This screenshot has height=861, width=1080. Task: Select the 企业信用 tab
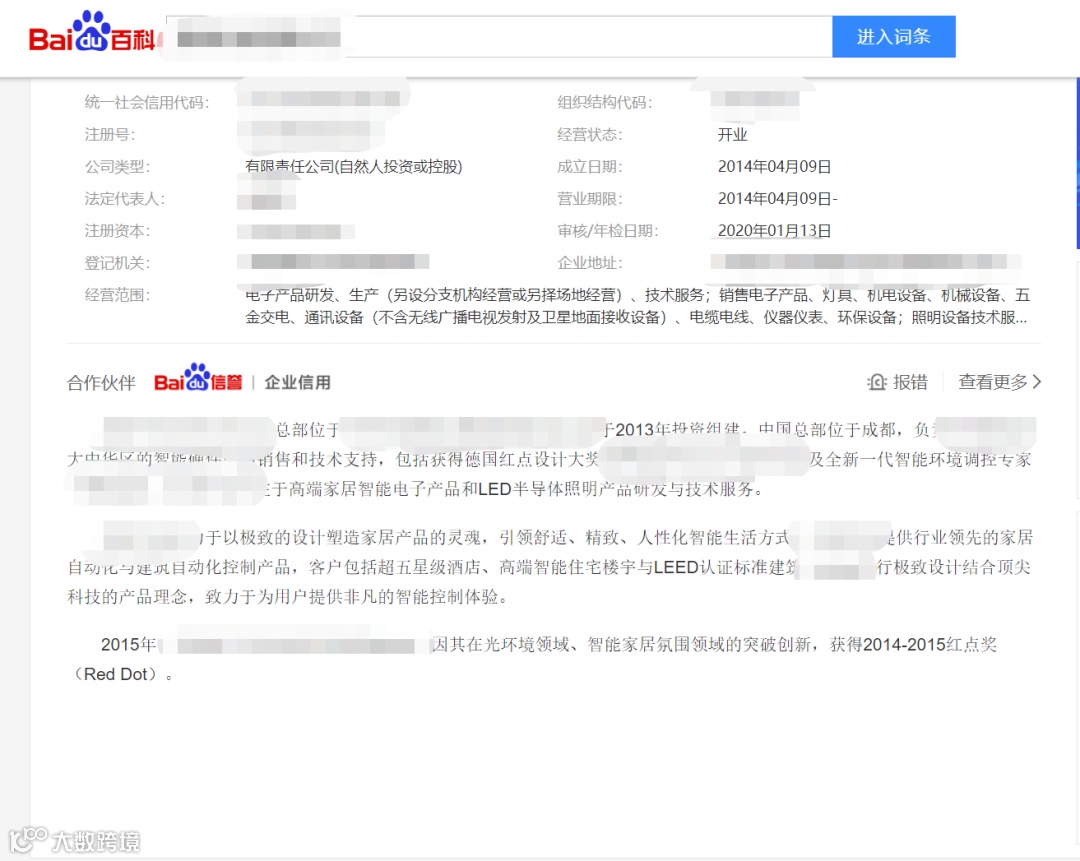pos(297,382)
